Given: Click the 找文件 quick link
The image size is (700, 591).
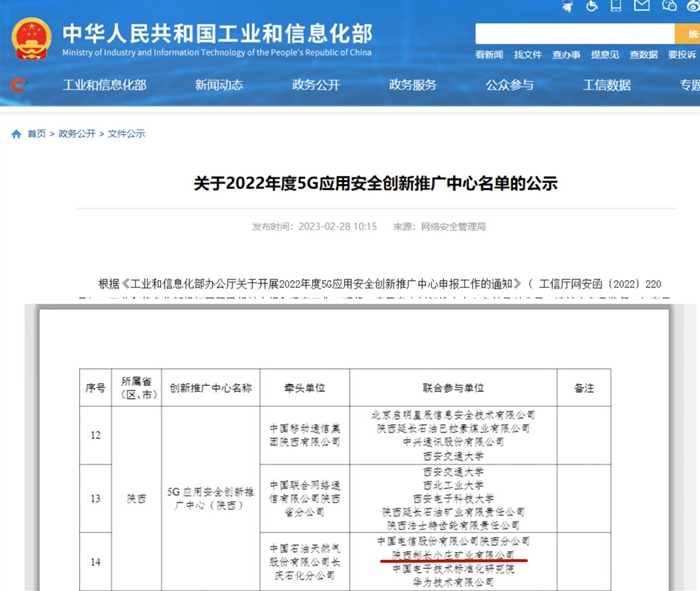Looking at the screenshot, I should 528,55.
